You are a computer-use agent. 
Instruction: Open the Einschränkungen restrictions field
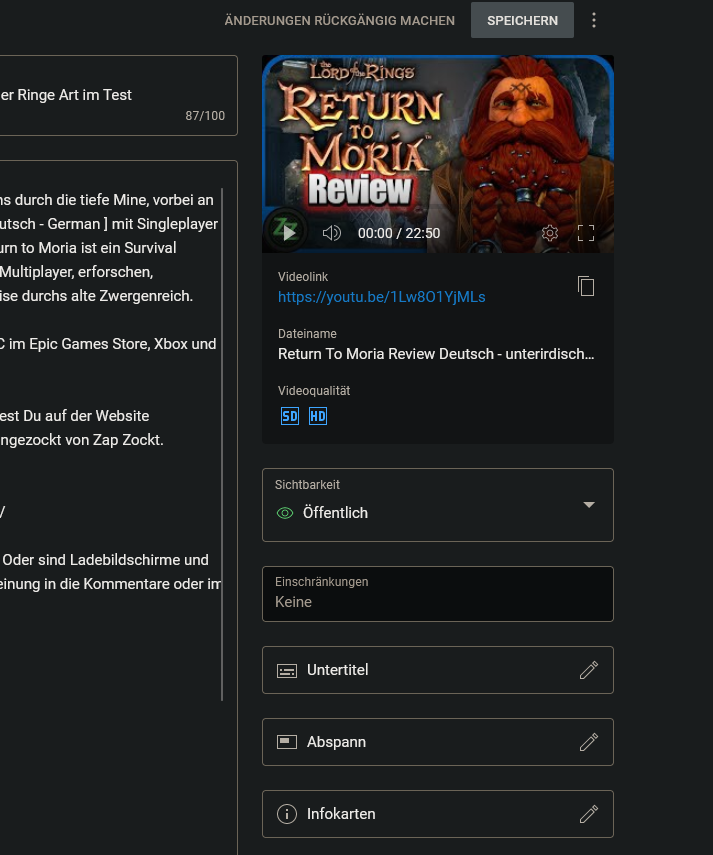(x=437, y=593)
